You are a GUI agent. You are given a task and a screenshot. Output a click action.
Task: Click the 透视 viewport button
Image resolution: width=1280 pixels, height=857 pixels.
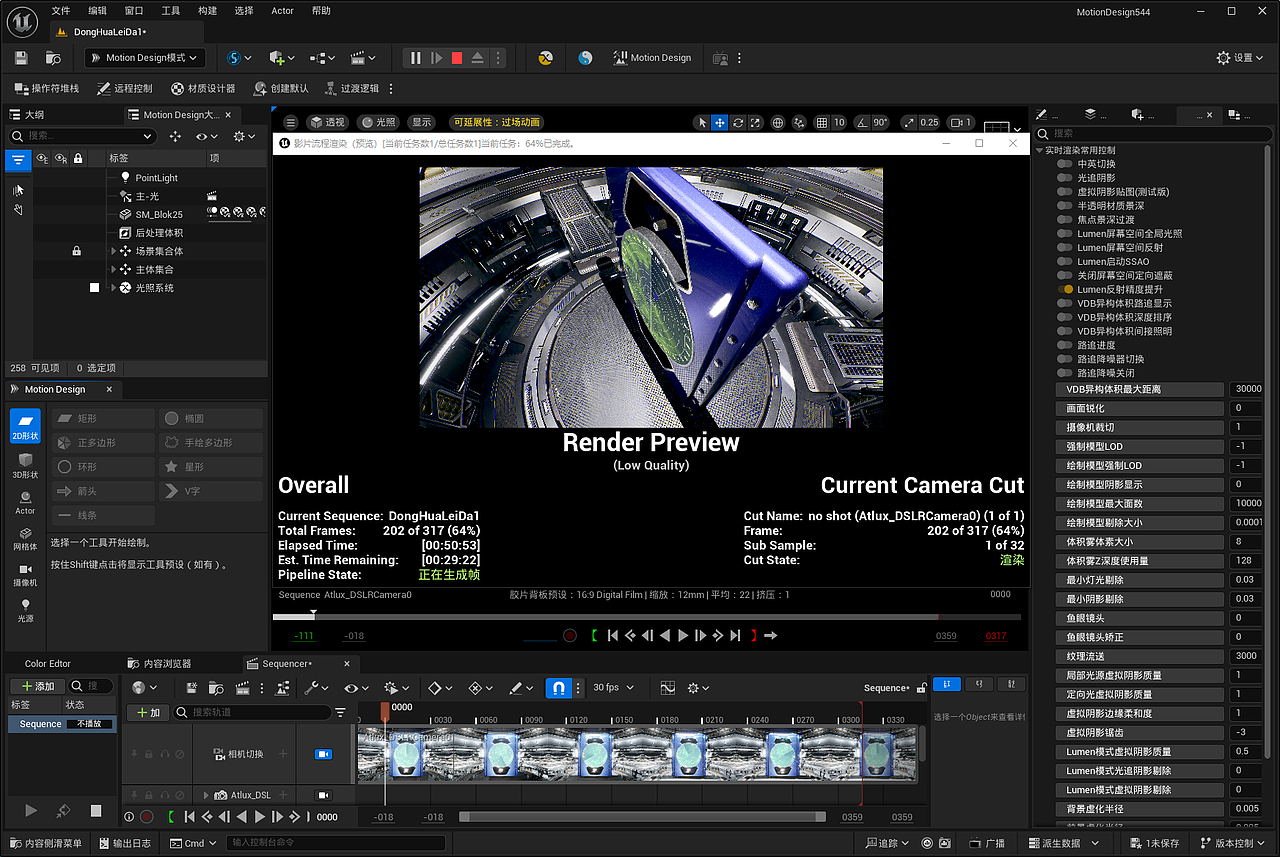click(327, 122)
